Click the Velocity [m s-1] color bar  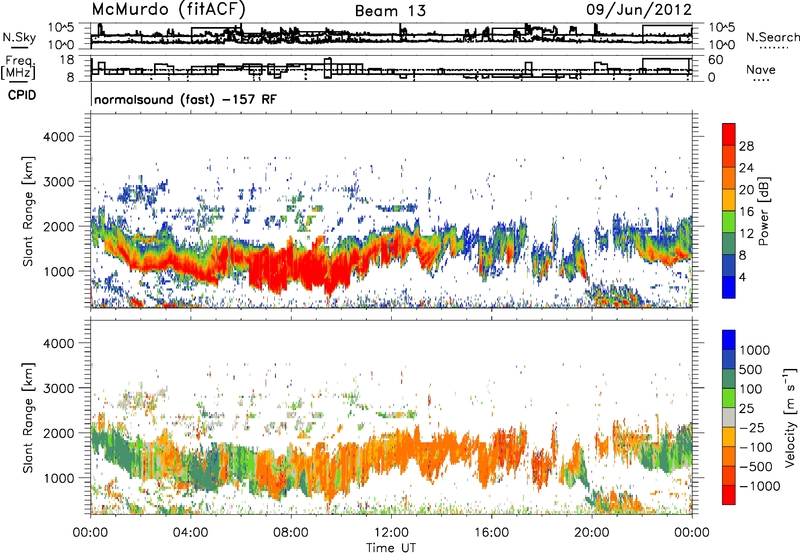click(x=729, y=417)
